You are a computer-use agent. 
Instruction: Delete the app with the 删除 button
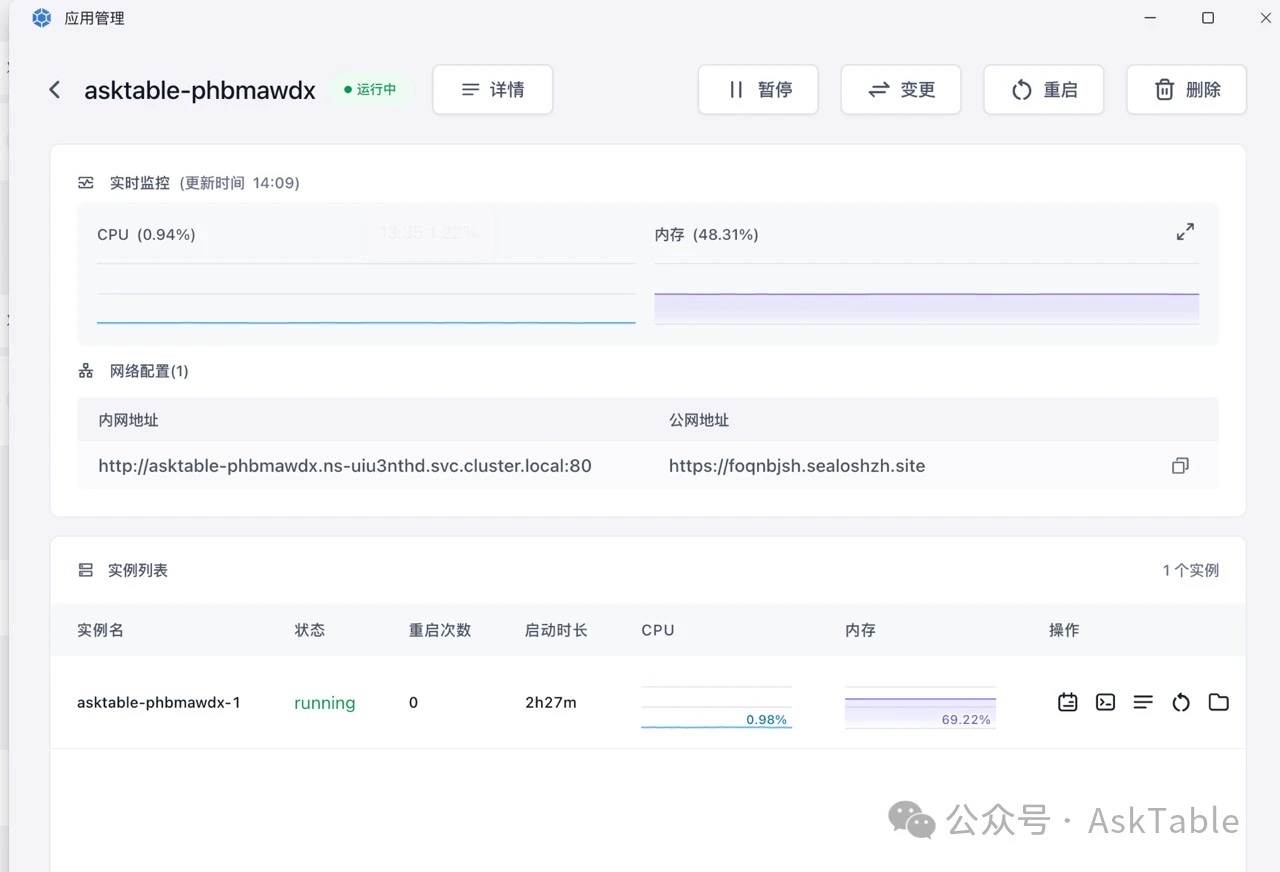click(1186, 90)
